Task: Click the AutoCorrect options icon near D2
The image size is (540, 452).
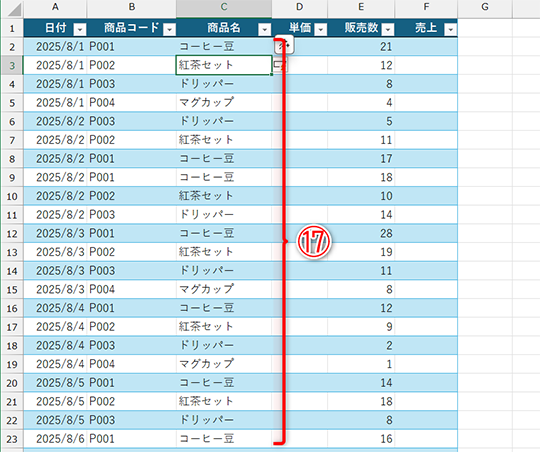Action: click(284, 45)
